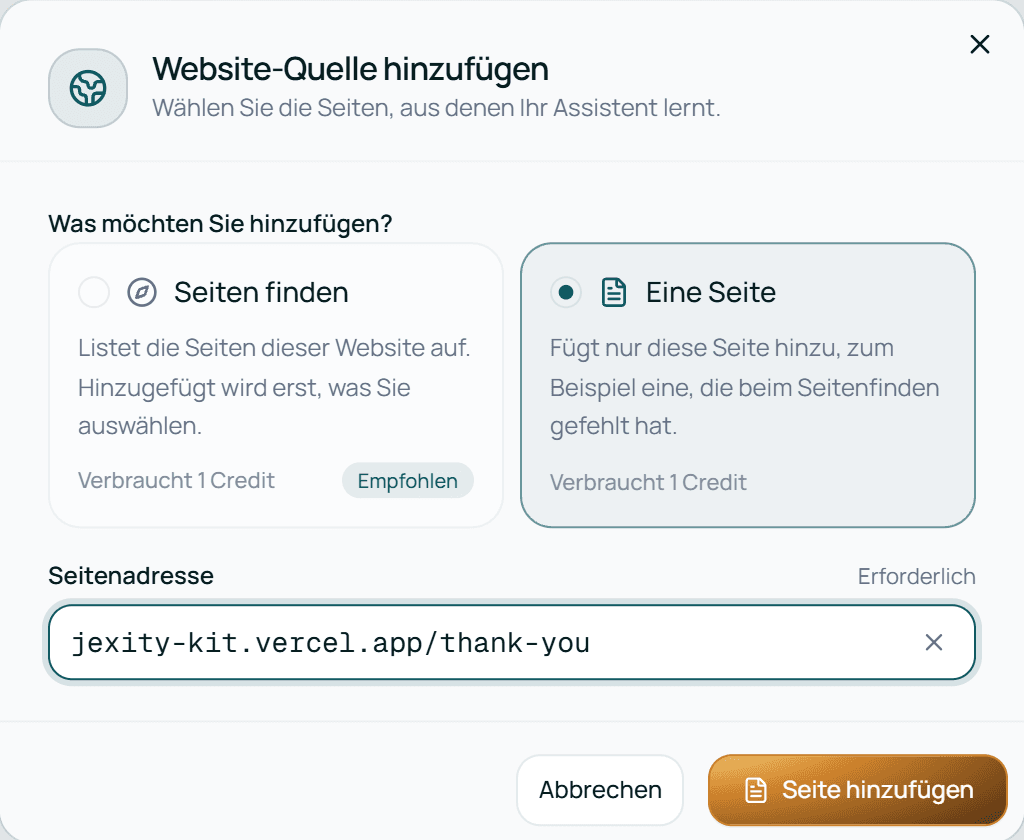Click the compass icon next to Seiten finden

[142, 292]
